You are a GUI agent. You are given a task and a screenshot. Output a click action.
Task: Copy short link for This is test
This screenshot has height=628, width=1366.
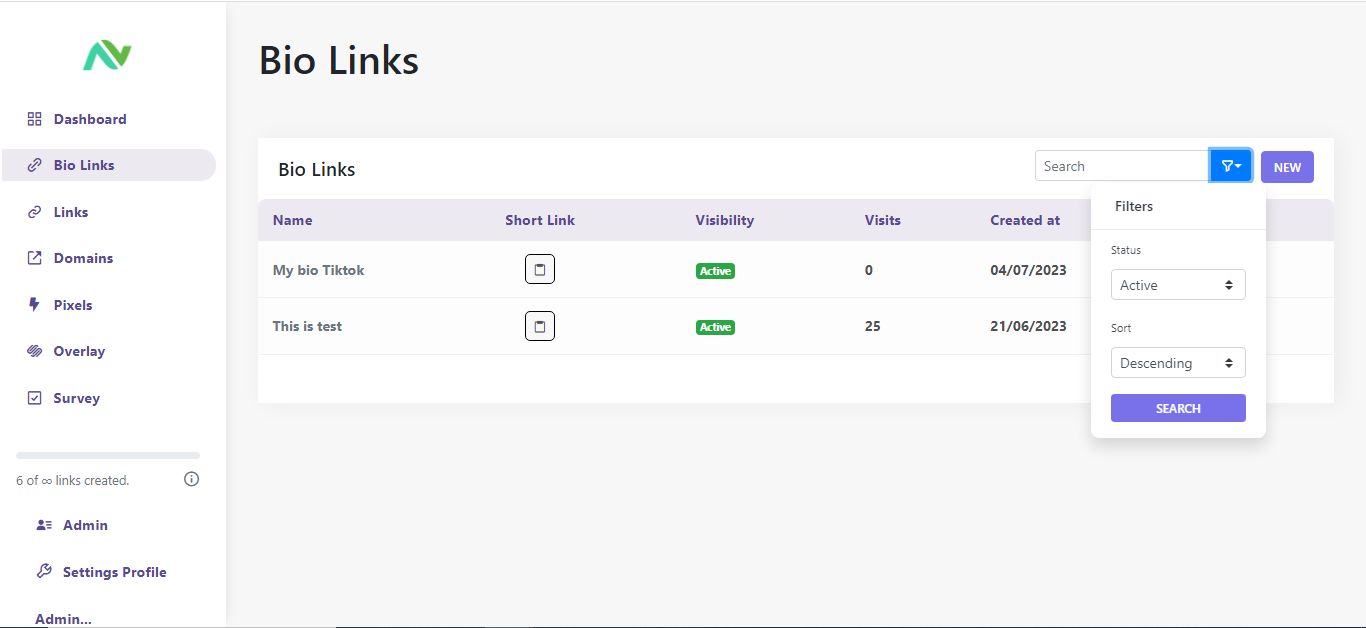pos(540,326)
